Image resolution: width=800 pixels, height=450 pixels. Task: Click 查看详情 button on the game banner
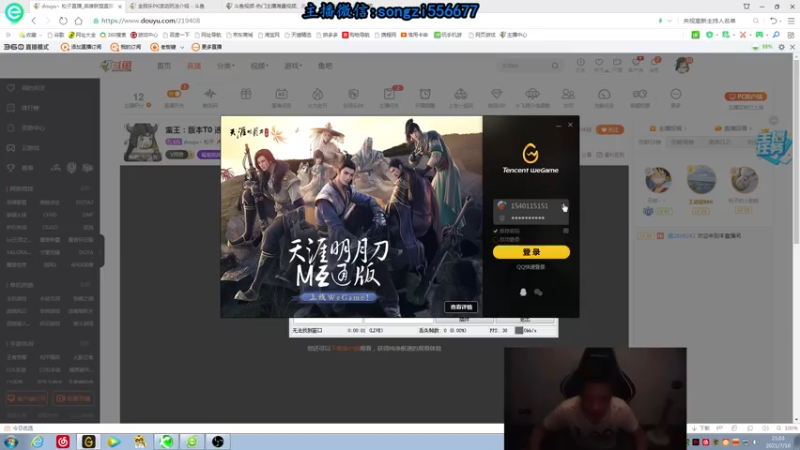461,307
